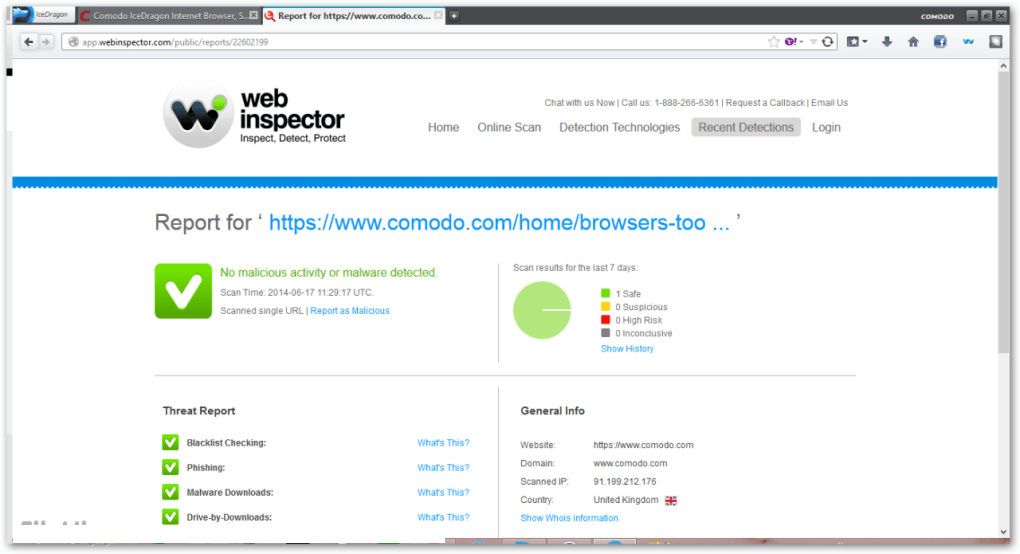Viewport: 1020px width, 554px height.
Task: Click the Facebook share toolbar icon
Action: 940,42
